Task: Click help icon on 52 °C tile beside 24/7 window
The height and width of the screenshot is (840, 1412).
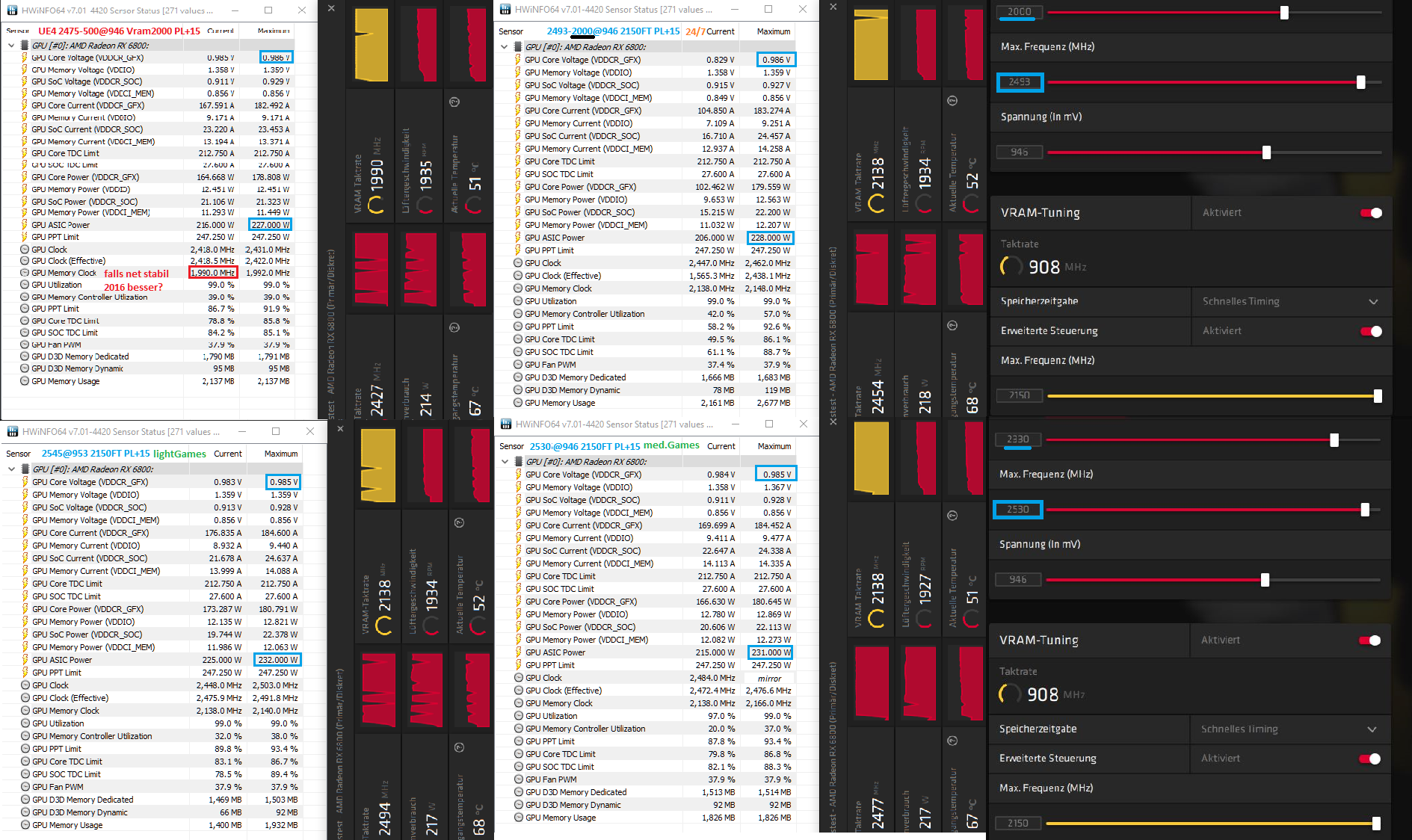Action: (x=952, y=101)
